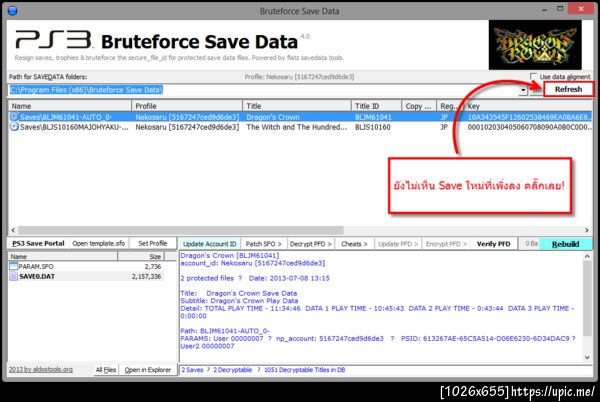The width and height of the screenshot is (600, 402).
Task: Click the Update PFD option
Action: coord(398,244)
